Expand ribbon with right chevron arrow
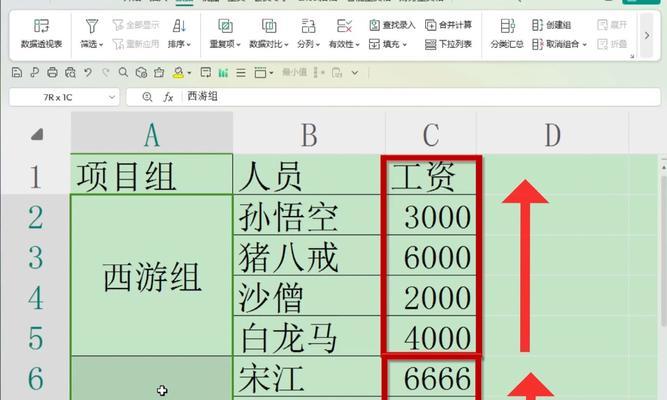This screenshot has height=400, width=667. [647, 35]
